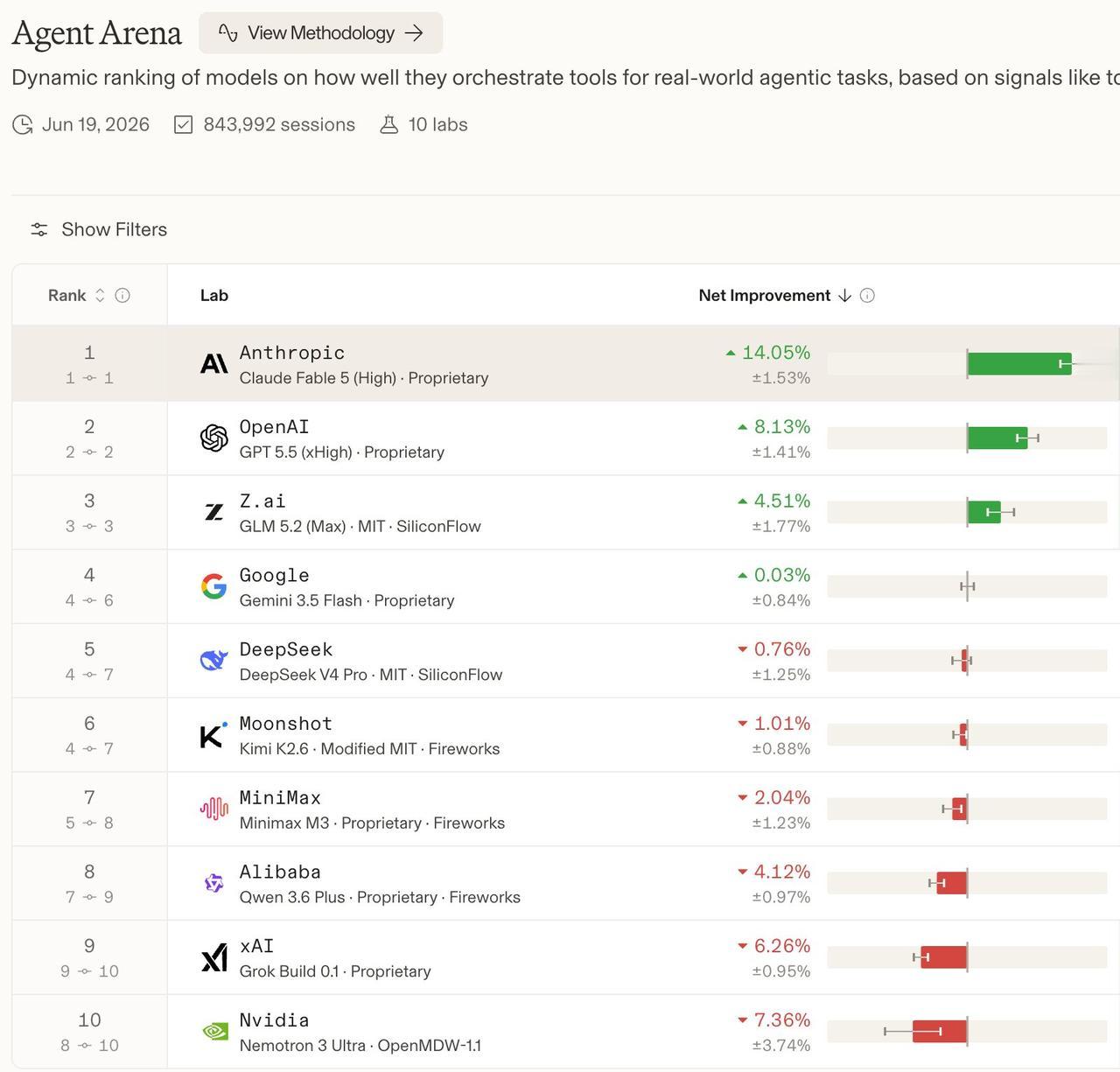Click the OpenAI logo icon
This screenshot has height=1072, width=1120.
coord(214,438)
